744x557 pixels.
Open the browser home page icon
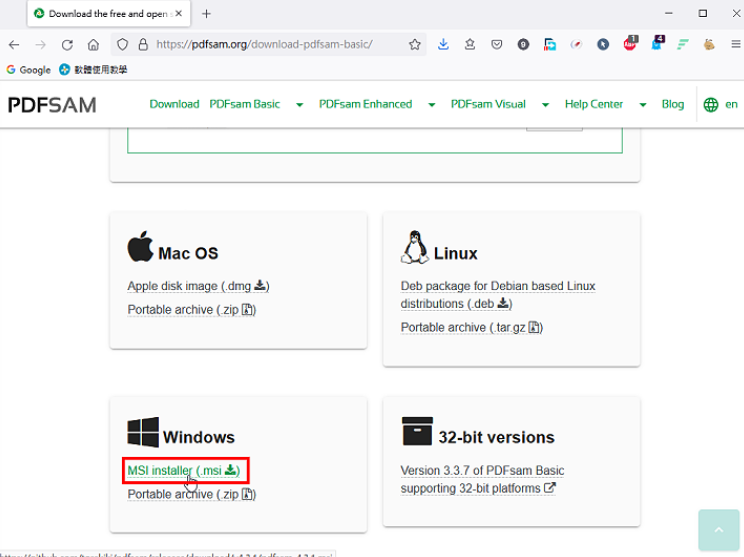[93, 45]
